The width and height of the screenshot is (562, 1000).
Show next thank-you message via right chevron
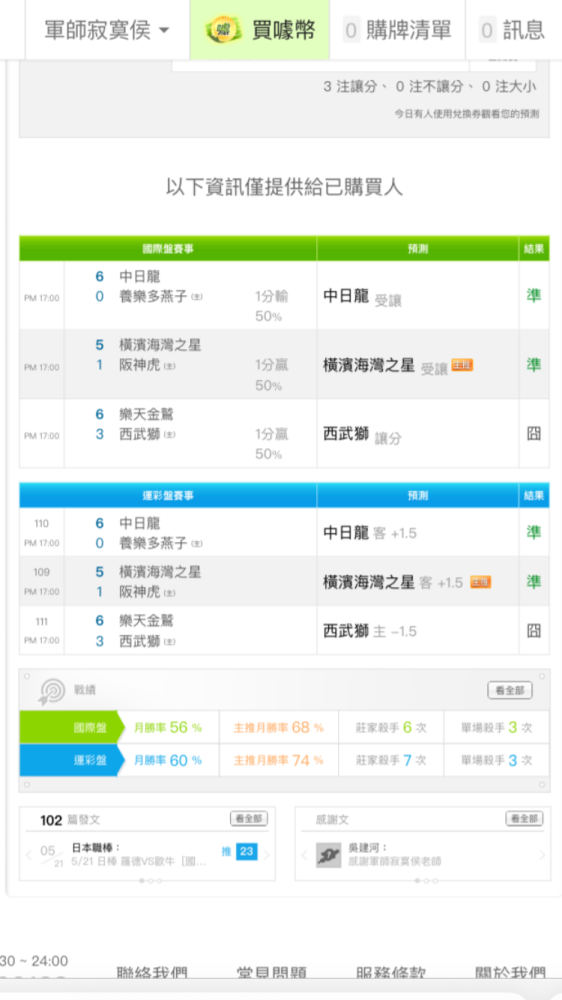click(542, 855)
